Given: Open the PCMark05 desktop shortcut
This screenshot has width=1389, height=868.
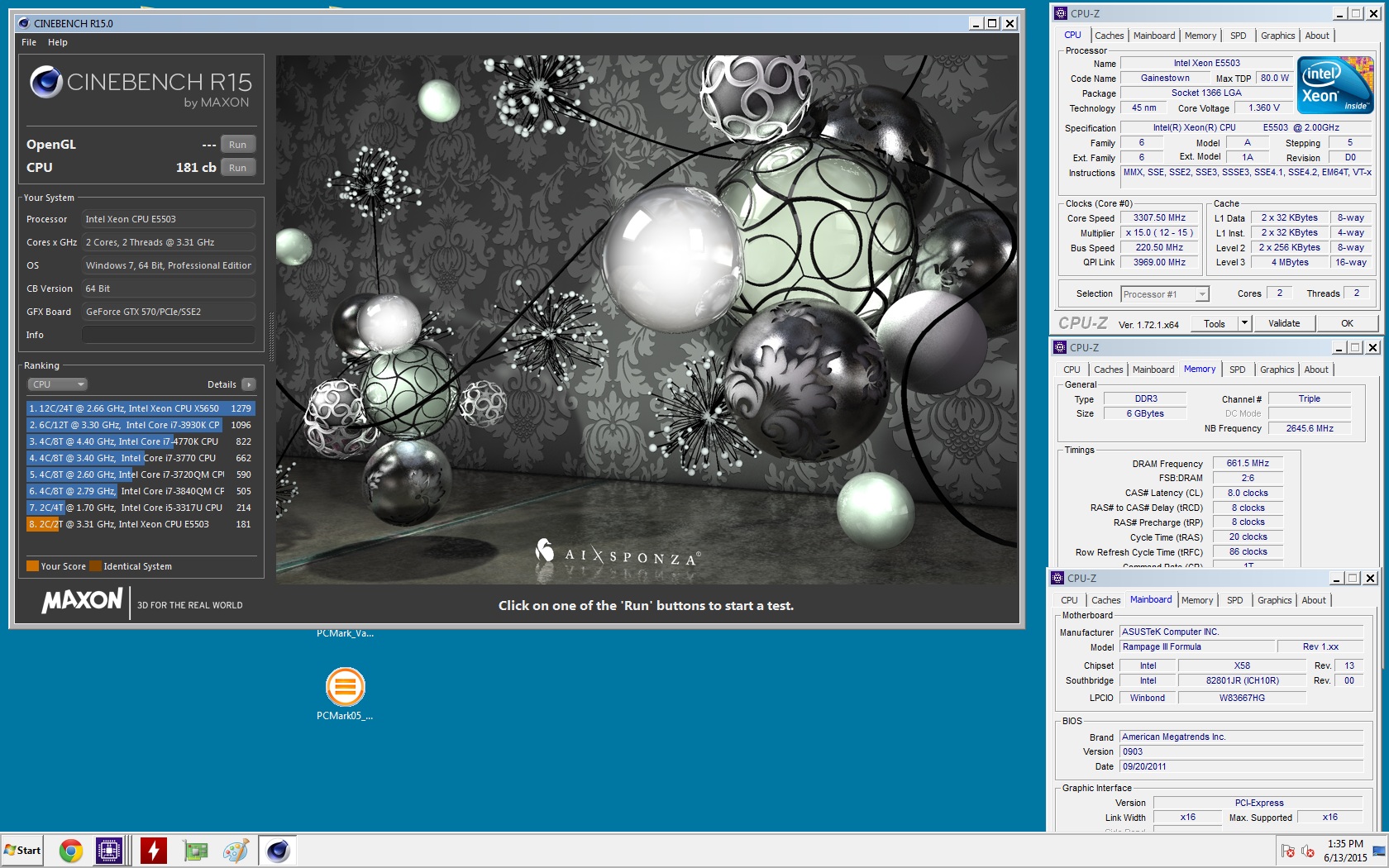Looking at the screenshot, I should [x=345, y=694].
